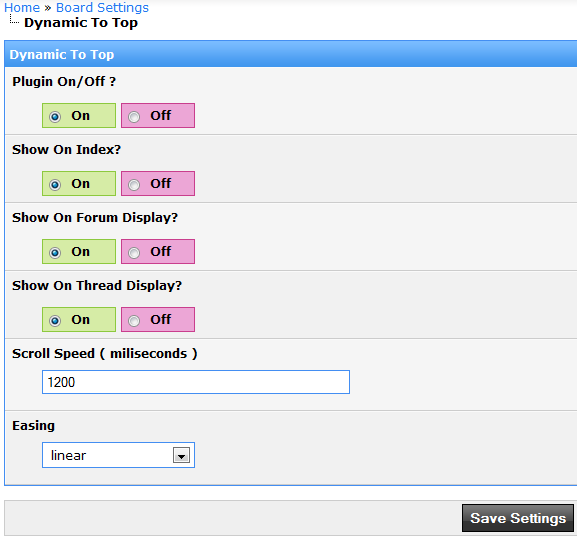Click the Show On Thread Display? label
The width and height of the screenshot is (577, 537).
(97, 286)
